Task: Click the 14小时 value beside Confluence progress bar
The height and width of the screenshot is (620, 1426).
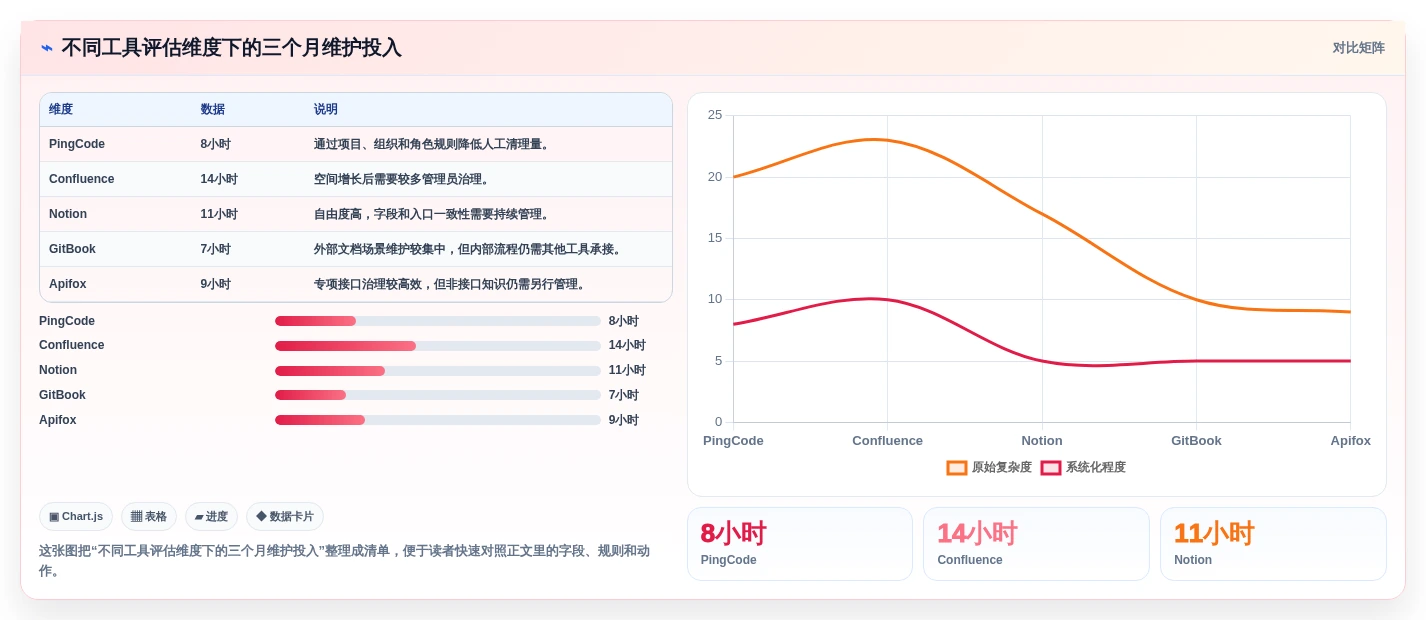Action: pyautogui.click(x=627, y=345)
